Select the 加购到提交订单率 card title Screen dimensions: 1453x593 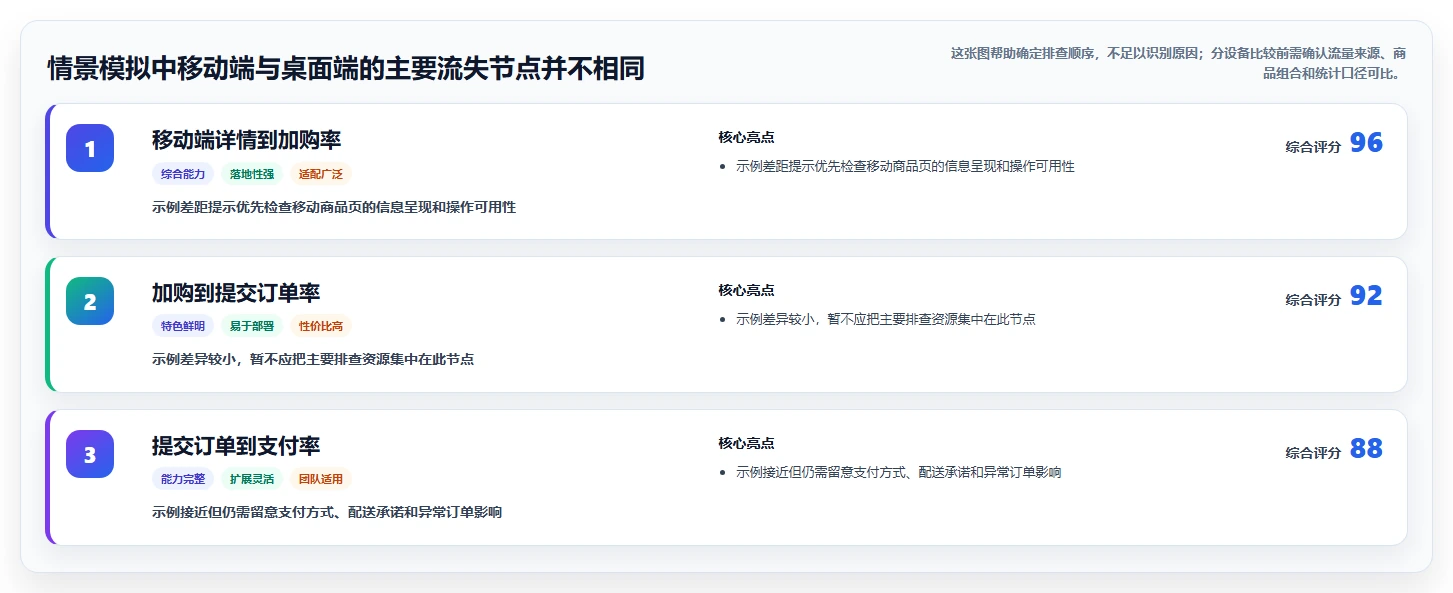[x=236, y=292]
